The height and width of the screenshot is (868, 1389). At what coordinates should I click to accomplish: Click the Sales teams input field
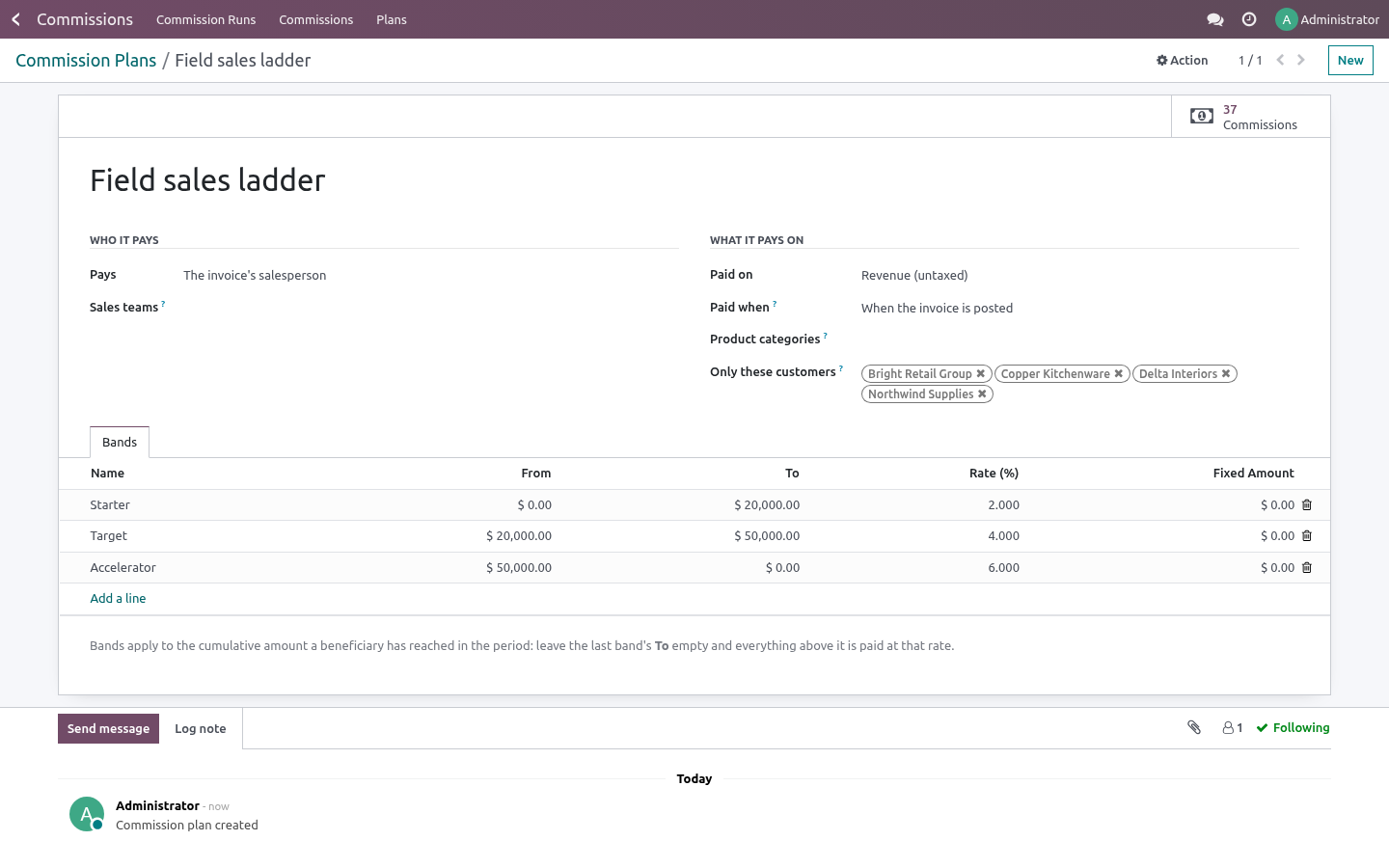click(430, 308)
